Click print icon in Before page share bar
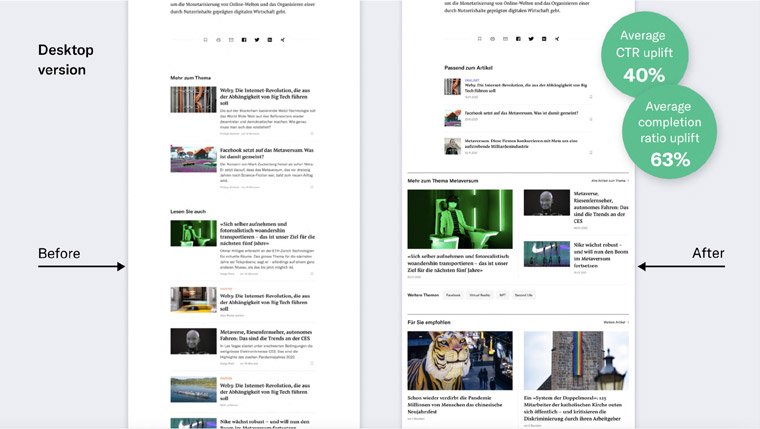This screenshot has width=760, height=429. tap(218, 40)
